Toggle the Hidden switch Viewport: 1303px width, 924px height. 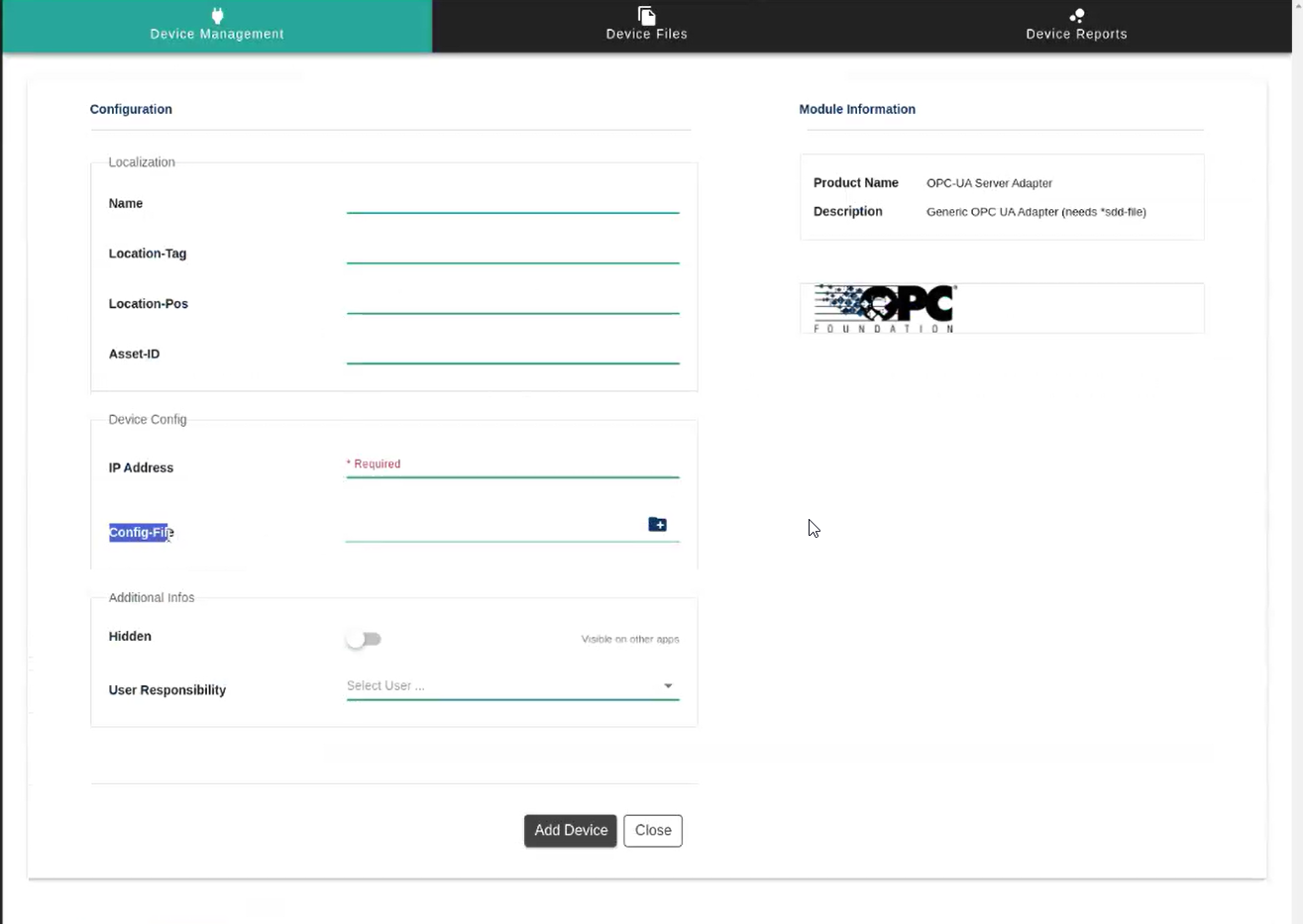364,639
